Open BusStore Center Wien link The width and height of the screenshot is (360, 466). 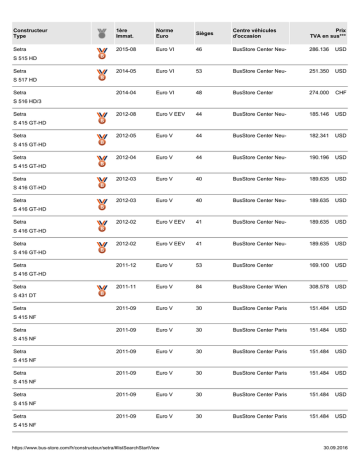[260, 287]
